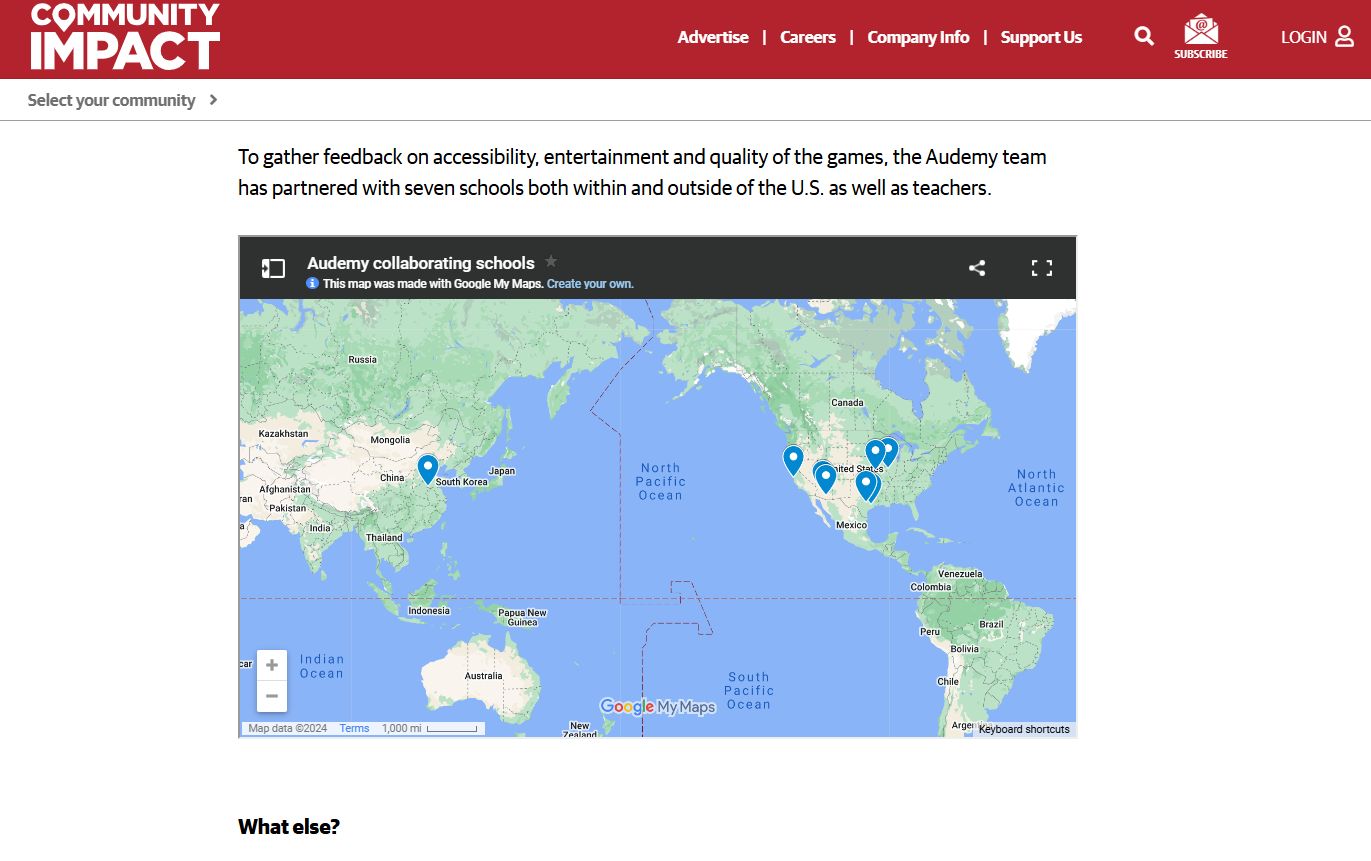Click the 'Map data ©2024' text

click(288, 728)
